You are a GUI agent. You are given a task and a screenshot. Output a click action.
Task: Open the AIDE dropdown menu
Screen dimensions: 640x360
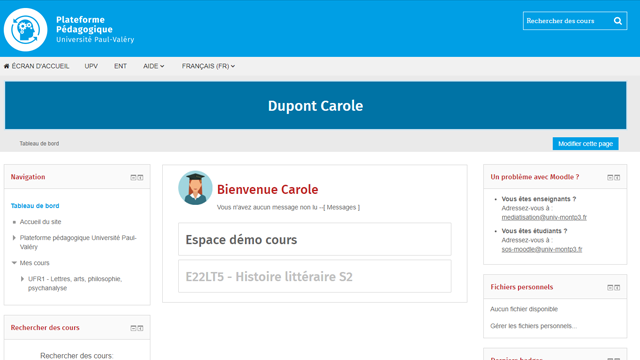153,66
